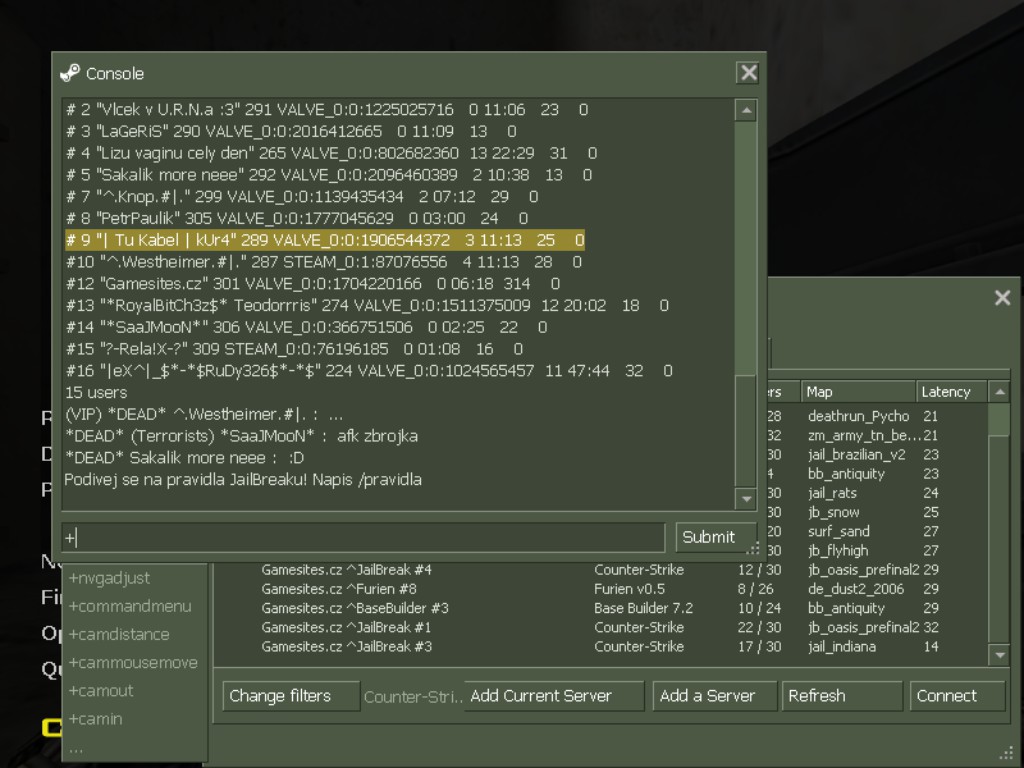The image size is (1024, 768).
Task: Click the #12 "Gamesites.cz" player line in Console
Action: (312, 283)
